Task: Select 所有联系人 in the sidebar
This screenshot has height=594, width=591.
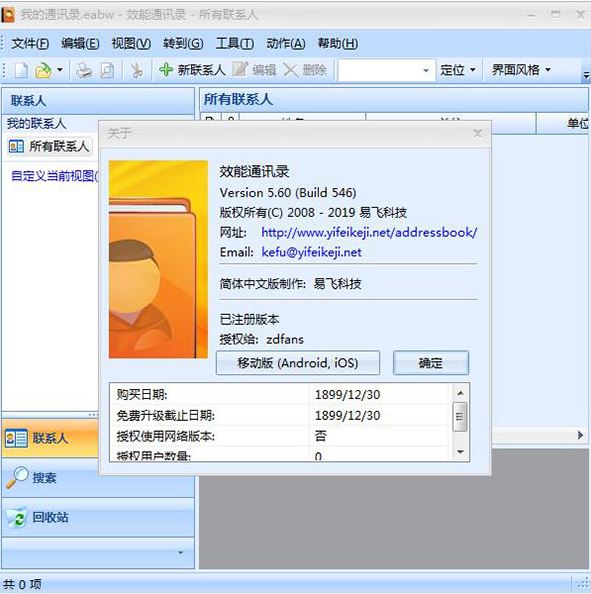Action: click(50, 146)
